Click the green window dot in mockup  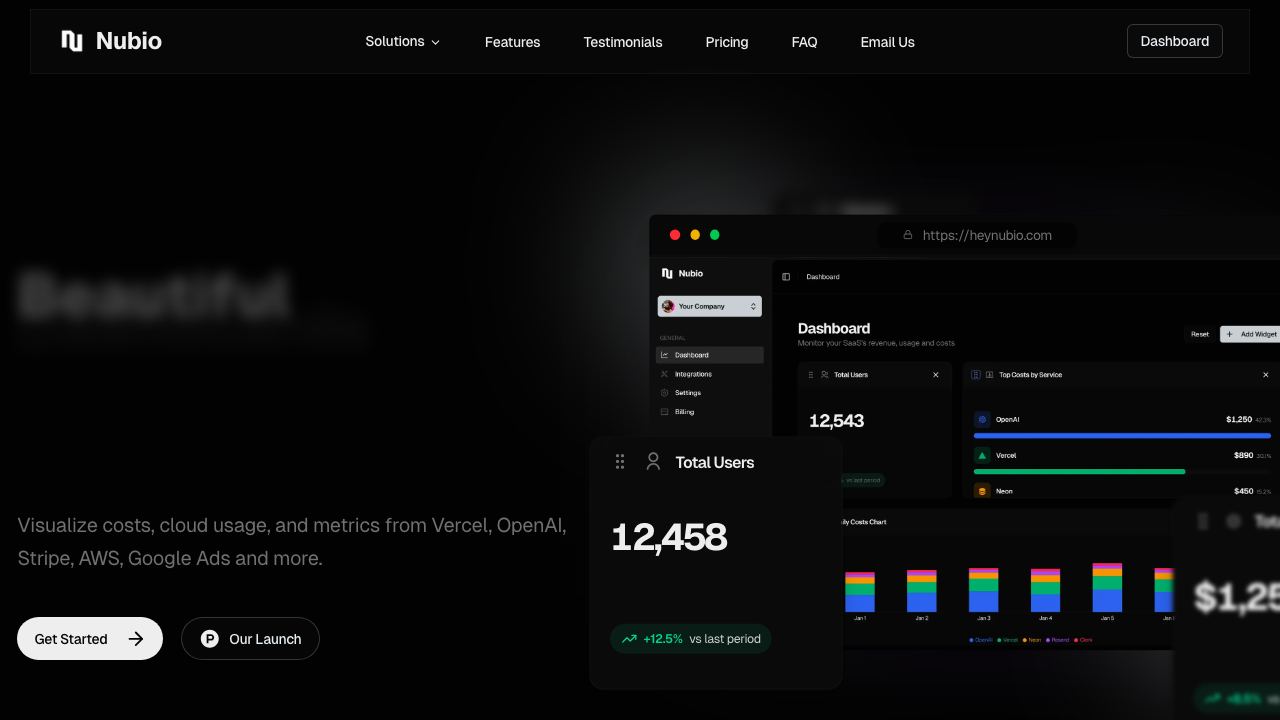(x=715, y=235)
